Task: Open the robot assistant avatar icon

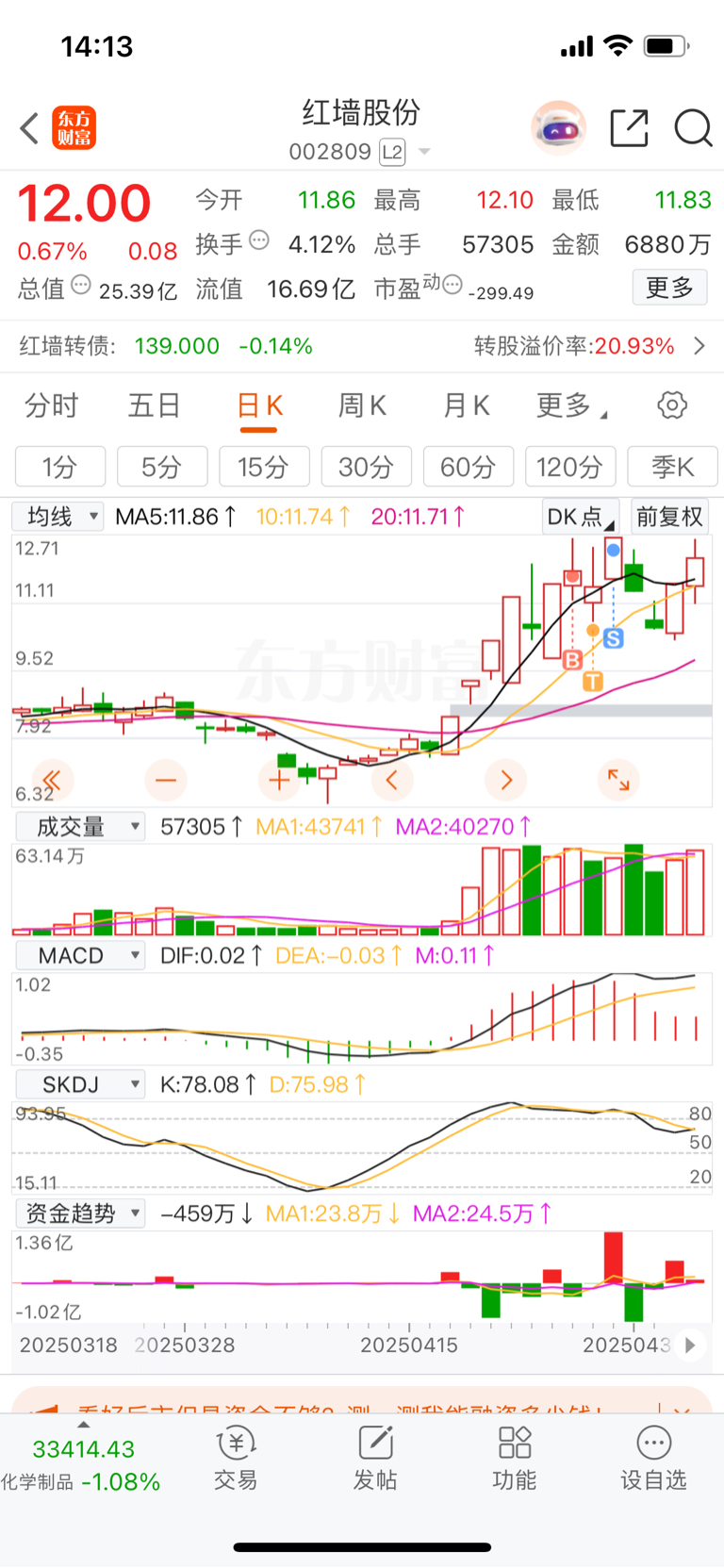Action: (x=558, y=127)
